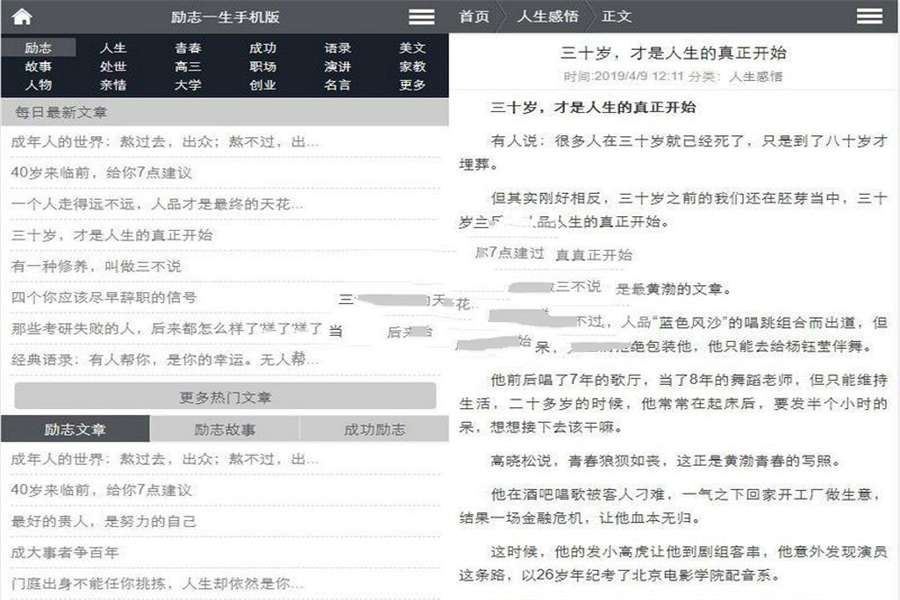Screen dimensions: 900x600
Task: Open 经典语录：有人帮你 article
Action: pyautogui.click(x=165, y=359)
